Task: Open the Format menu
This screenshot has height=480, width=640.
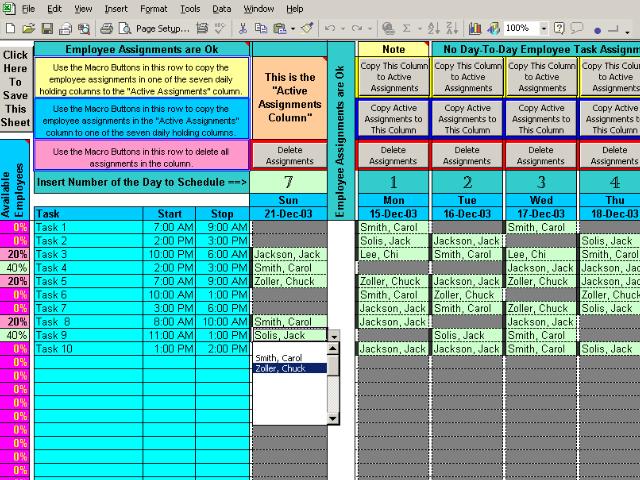Action: (x=153, y=9)
